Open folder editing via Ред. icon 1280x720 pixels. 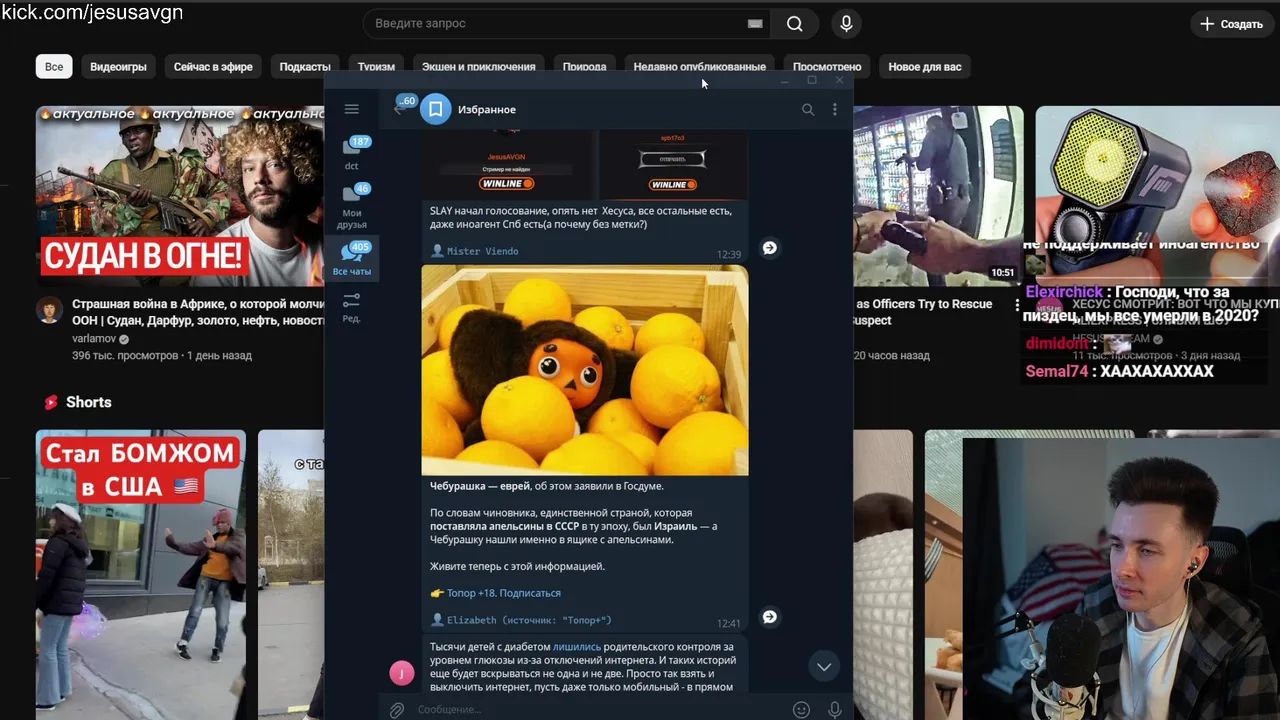click(x=352, y=307)
